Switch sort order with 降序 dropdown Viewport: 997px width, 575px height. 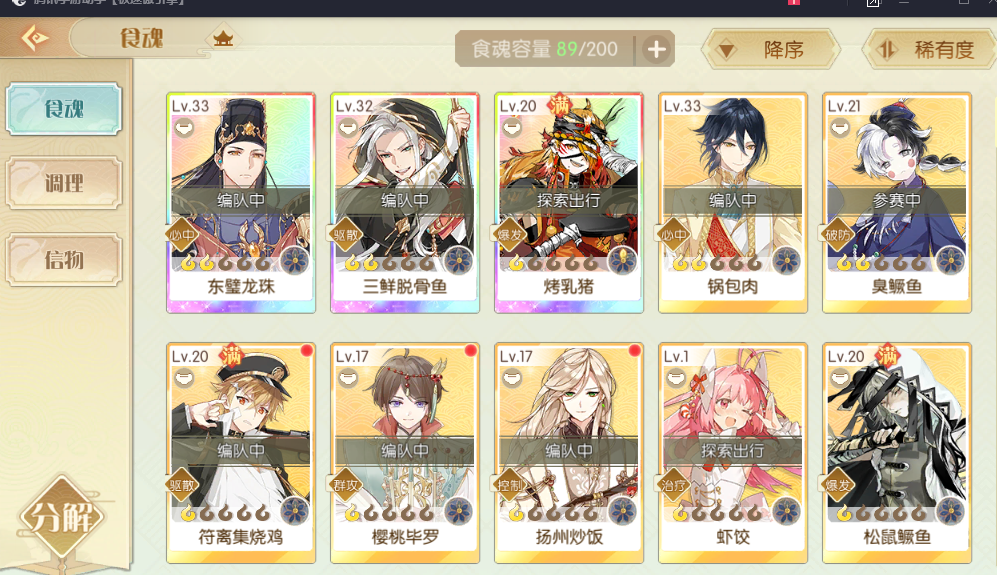[771, 49]
